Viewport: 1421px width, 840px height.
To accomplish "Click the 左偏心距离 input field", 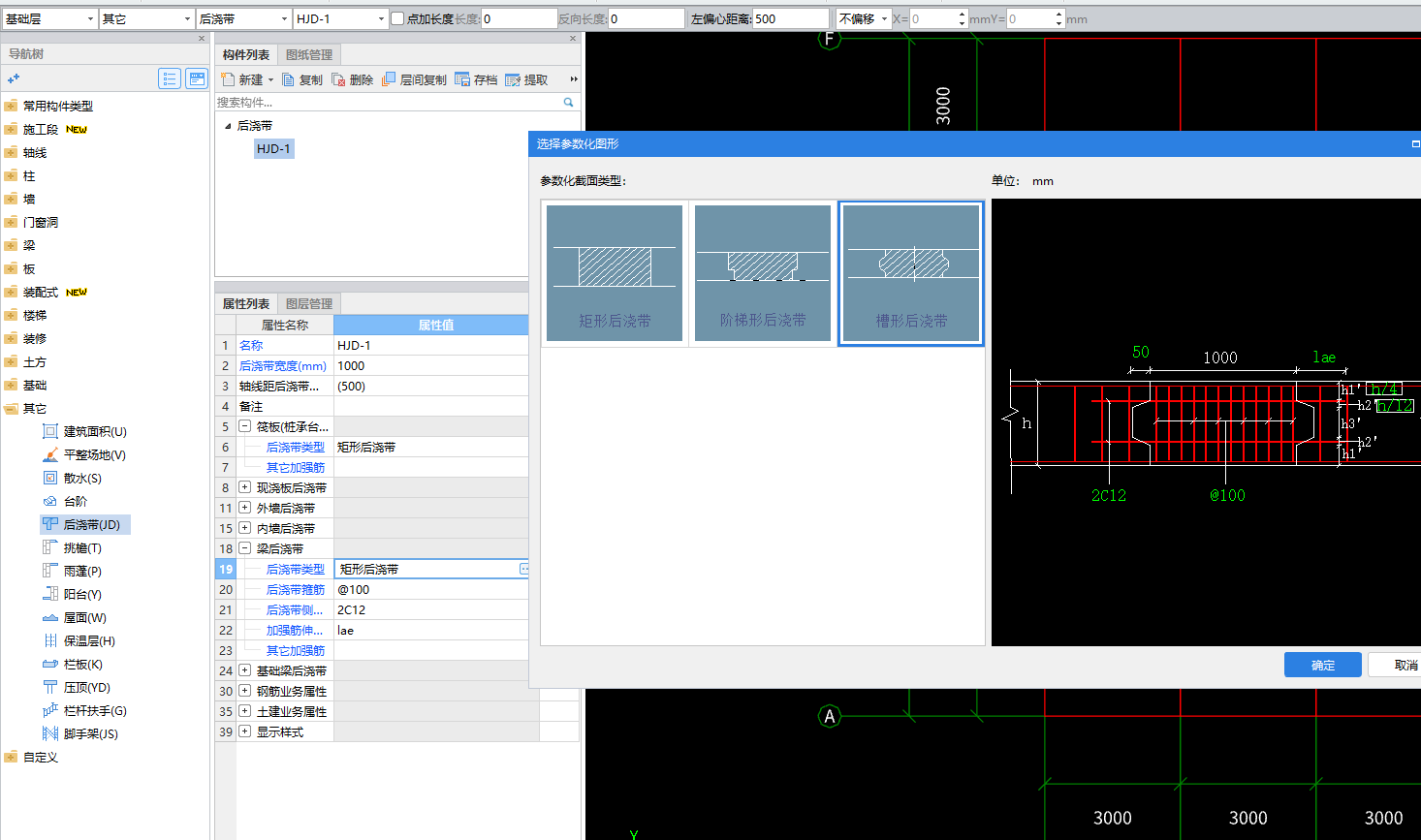I will coord(790,18).
